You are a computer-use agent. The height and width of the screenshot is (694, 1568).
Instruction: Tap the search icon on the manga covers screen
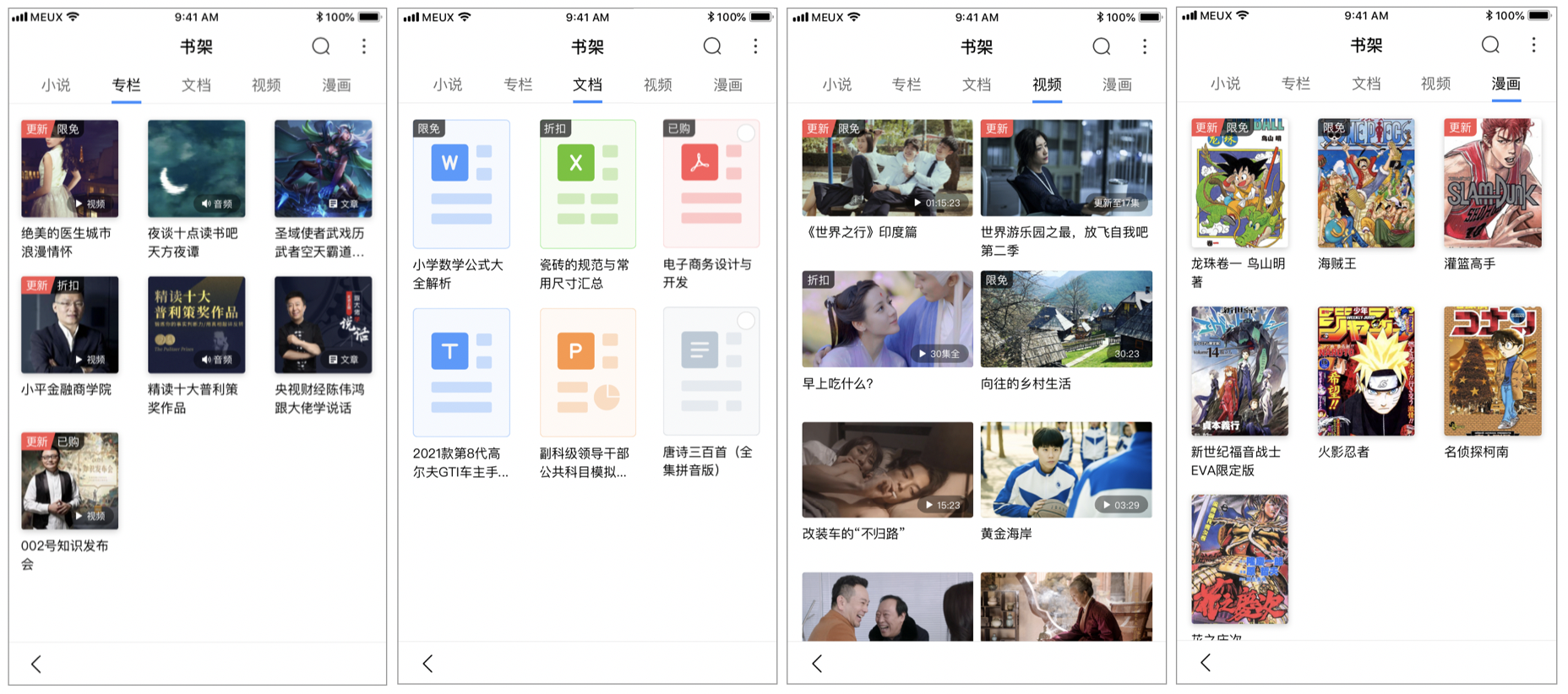(x=1490, y=45)
